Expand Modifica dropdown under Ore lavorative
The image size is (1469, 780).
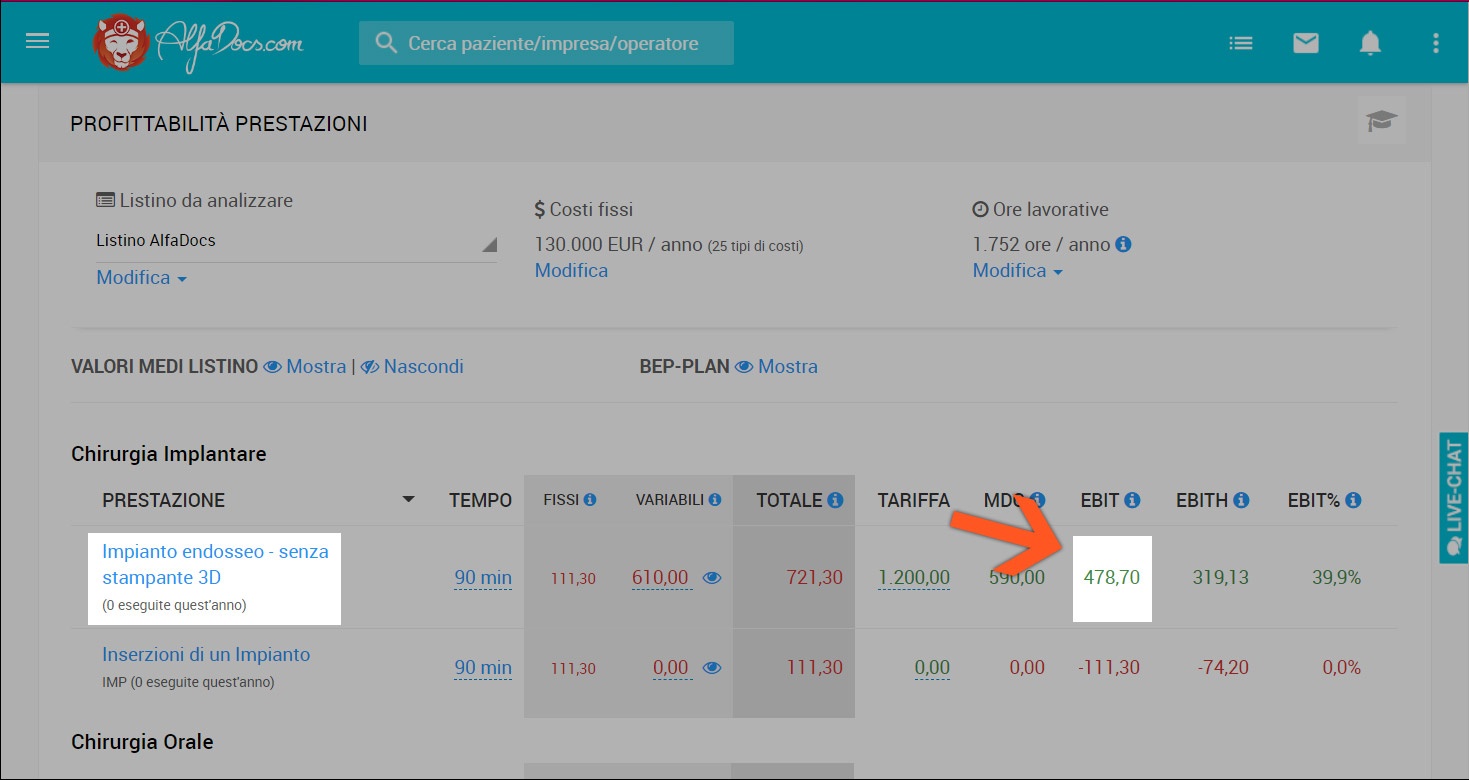click(x=1017, y=270)
